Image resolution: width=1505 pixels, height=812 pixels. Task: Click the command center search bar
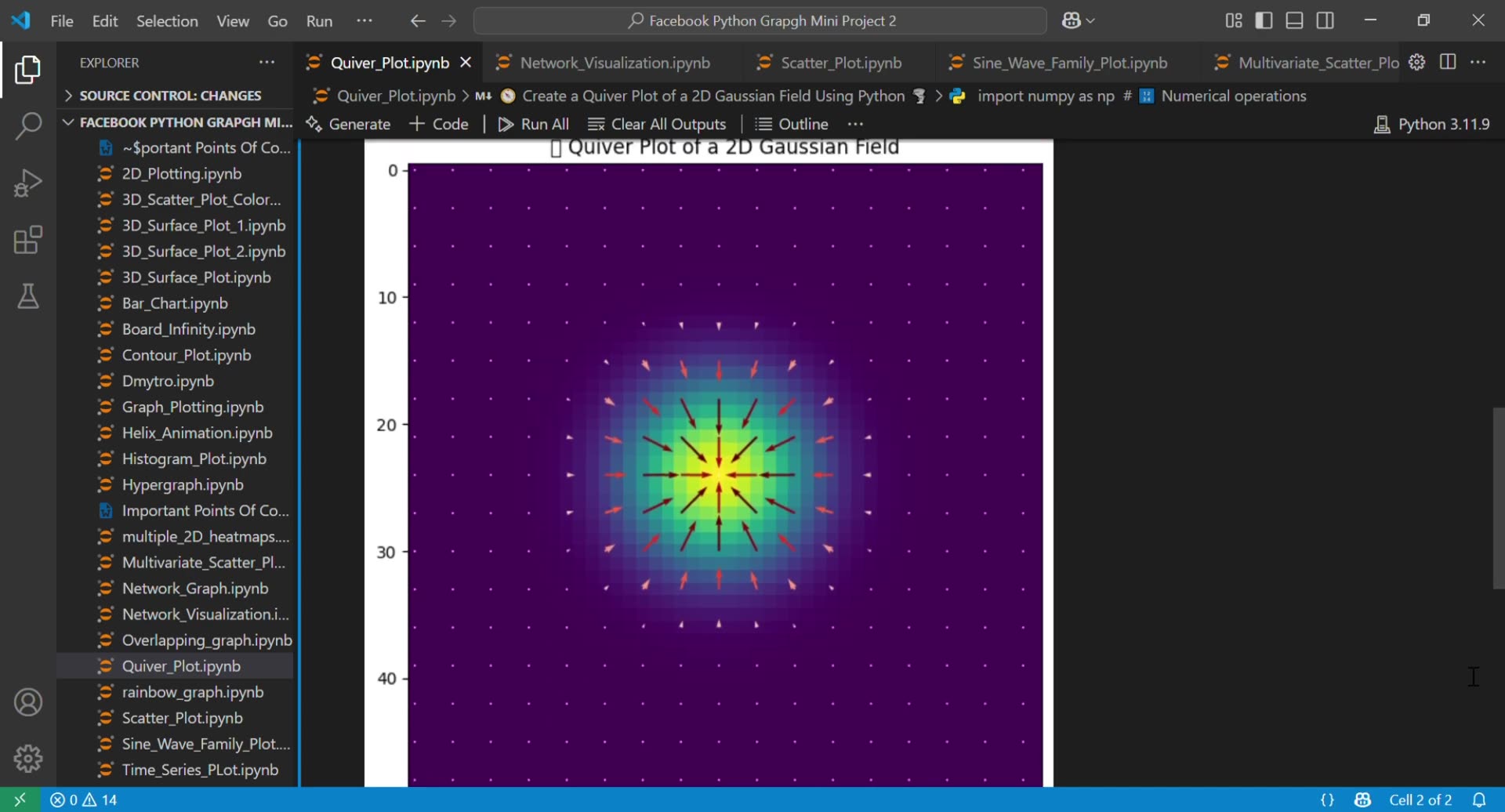760,20
